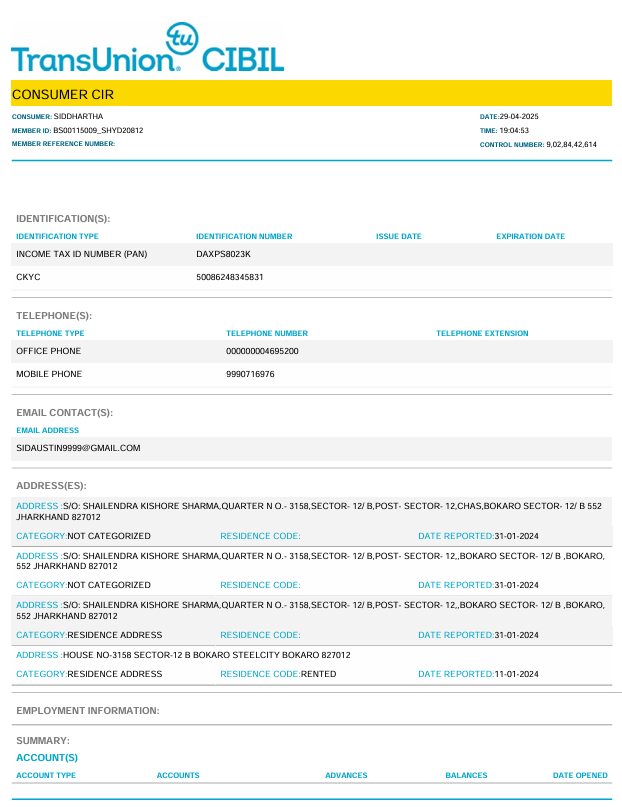Select member ID BS00115009_SHYD20812
This screenshot has height=807, width=622.
[x=98, y=130]
